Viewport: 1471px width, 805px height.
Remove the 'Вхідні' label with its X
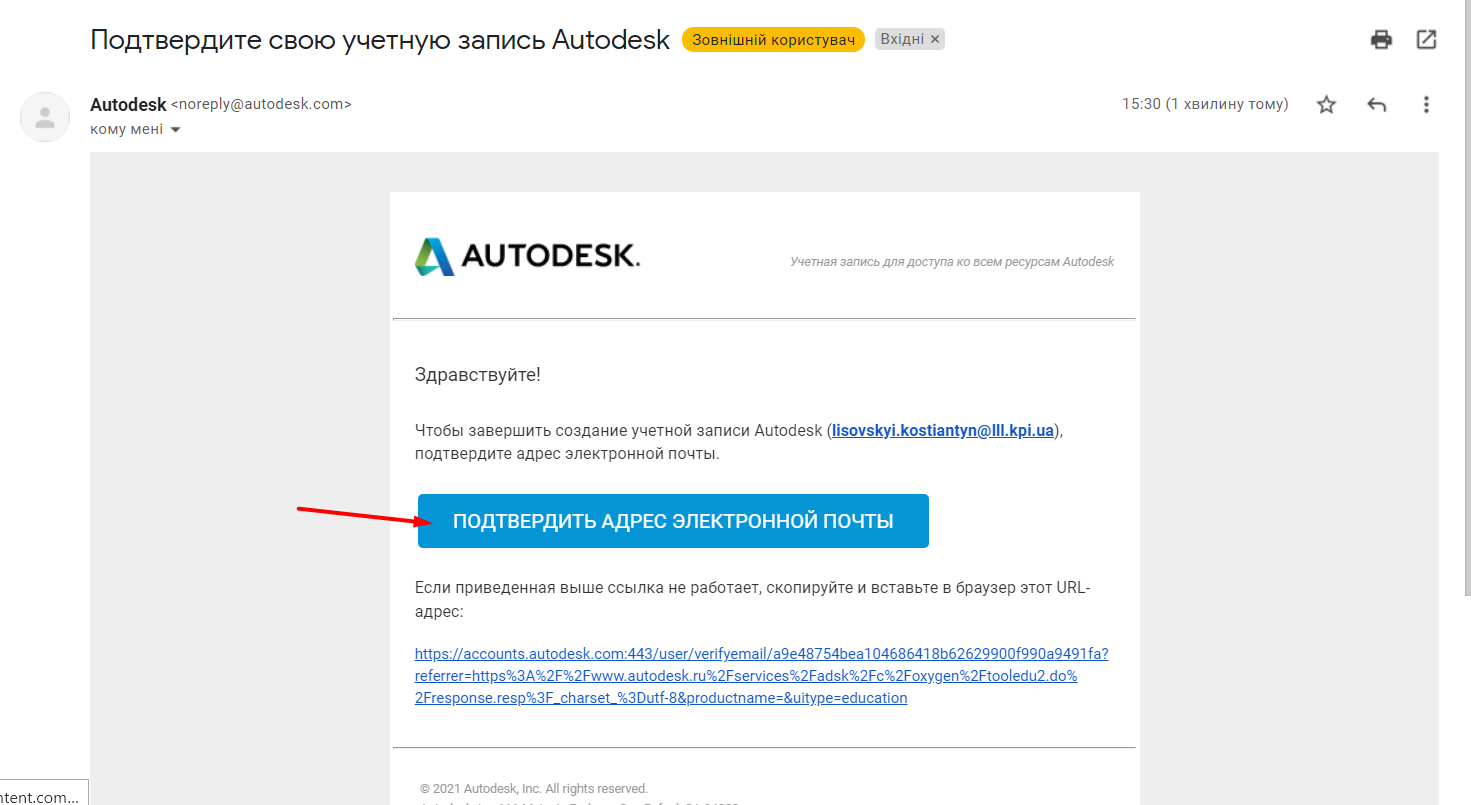[935, 39]
